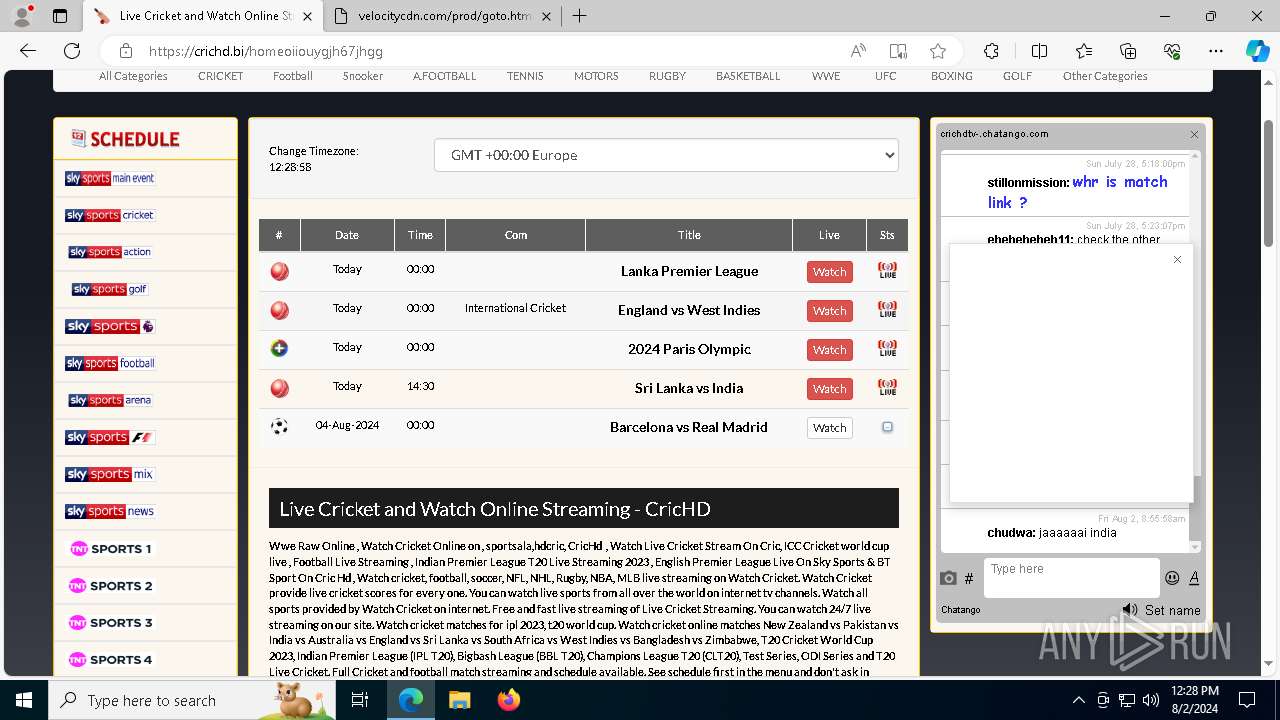Select the TENNIS category
1280x720 pixels.
(525, 76)
